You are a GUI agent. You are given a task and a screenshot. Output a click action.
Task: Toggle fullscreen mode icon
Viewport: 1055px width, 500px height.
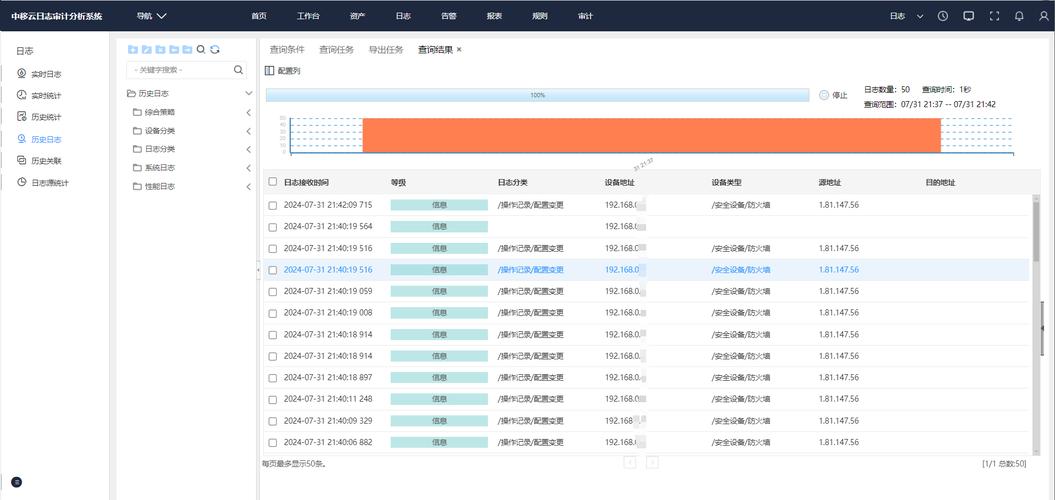pyautogui.click(x=994, y=16)
